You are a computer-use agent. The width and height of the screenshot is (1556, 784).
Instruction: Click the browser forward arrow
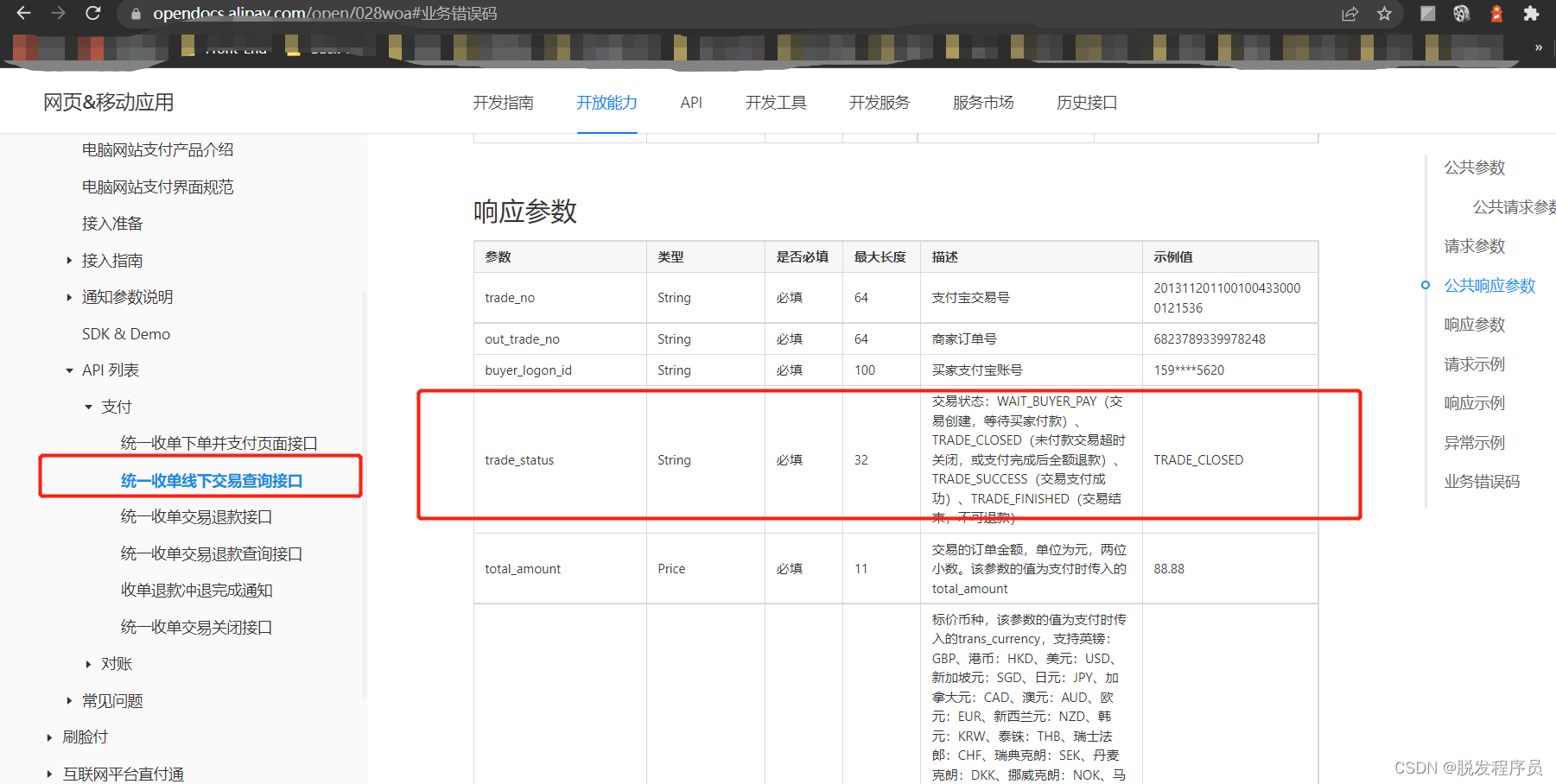58,13
